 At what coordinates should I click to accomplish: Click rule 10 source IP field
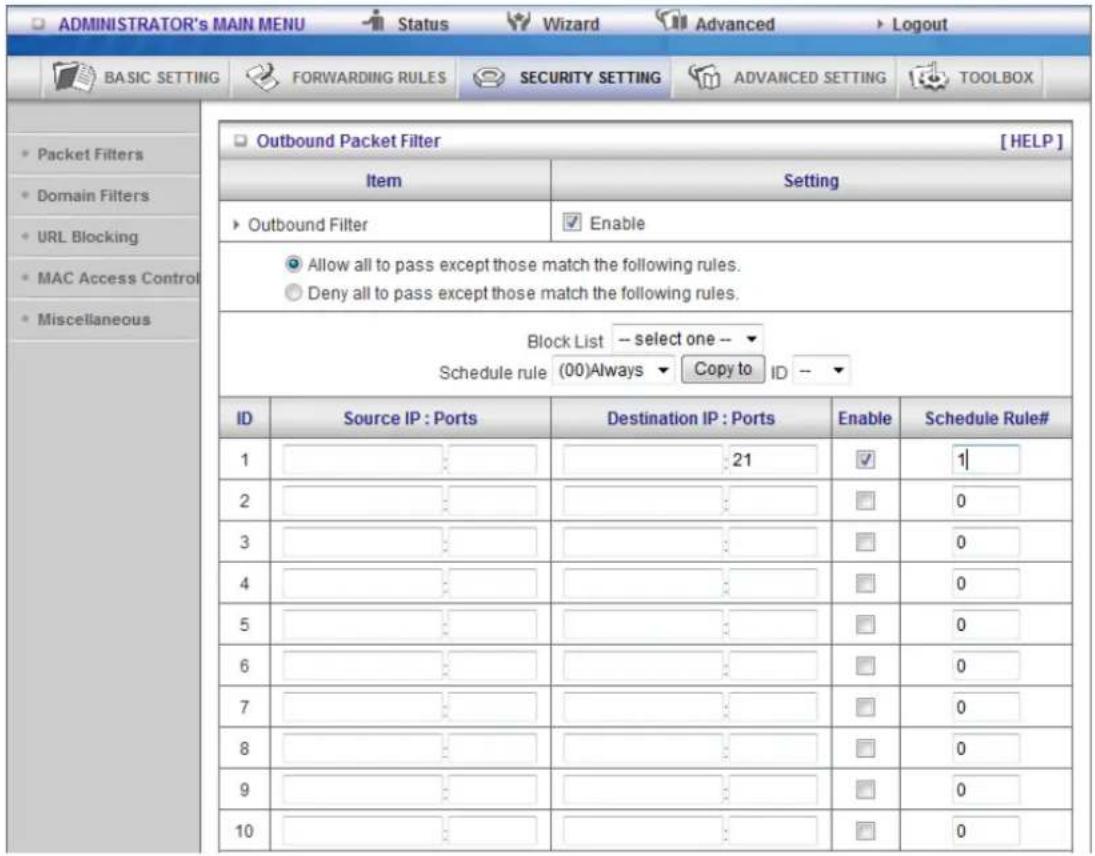coord(362,831)
